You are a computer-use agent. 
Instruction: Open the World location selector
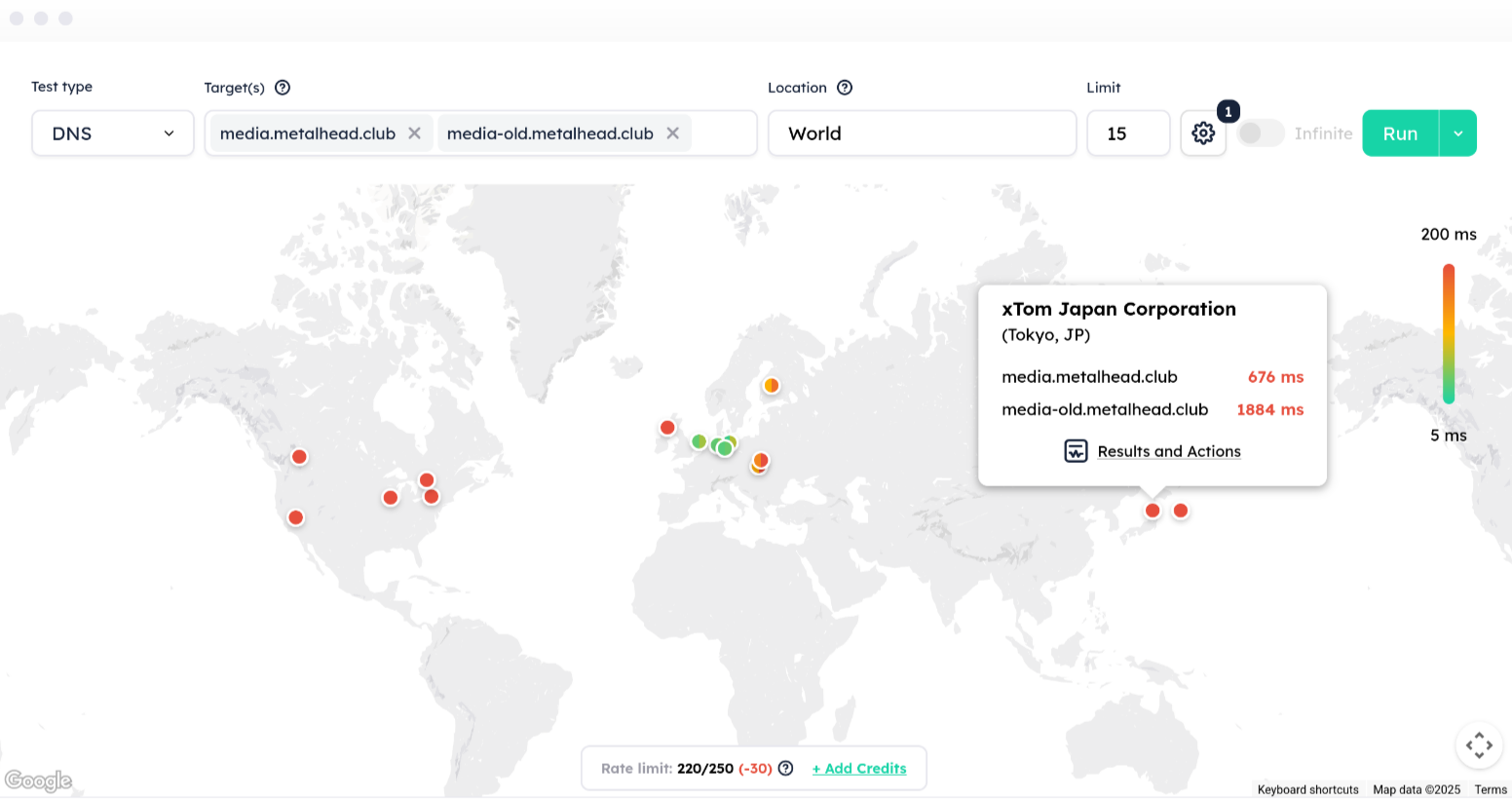[922, 133]
